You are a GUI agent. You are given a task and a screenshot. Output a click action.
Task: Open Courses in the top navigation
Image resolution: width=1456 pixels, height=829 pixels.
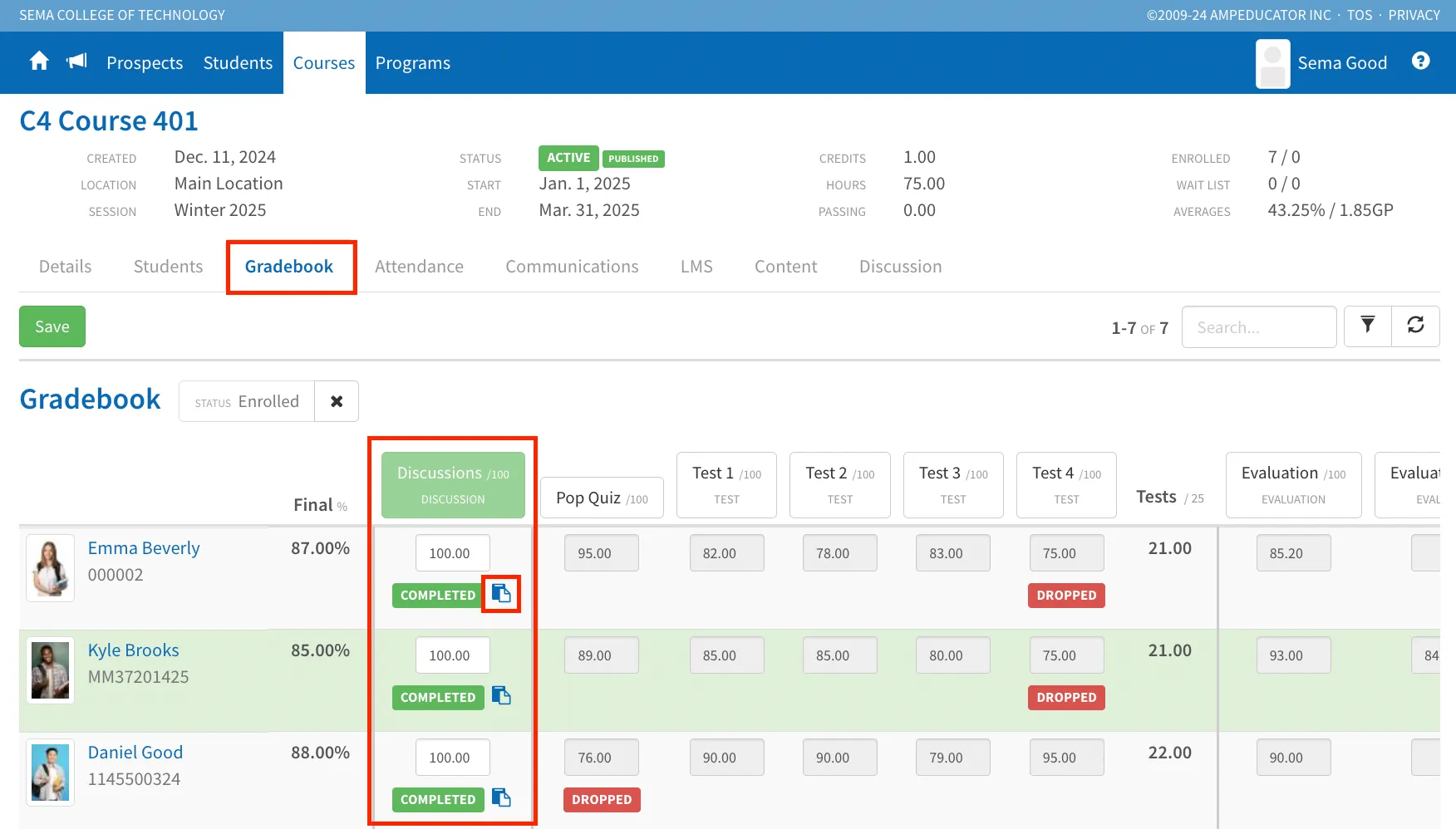(324, 63)
